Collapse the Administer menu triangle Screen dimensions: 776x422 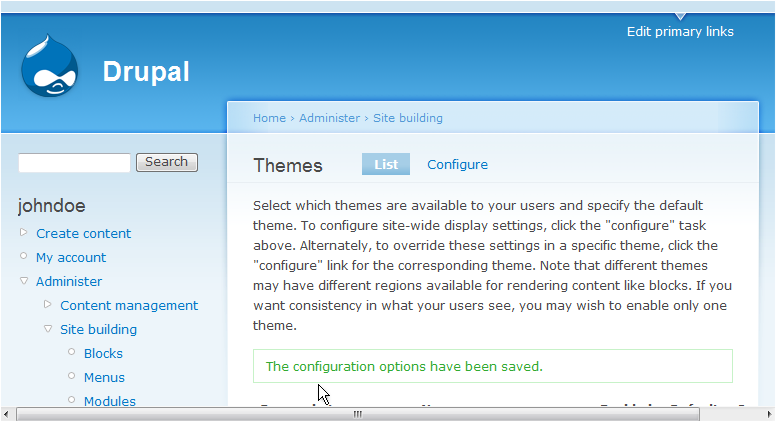tap(24, 281)
